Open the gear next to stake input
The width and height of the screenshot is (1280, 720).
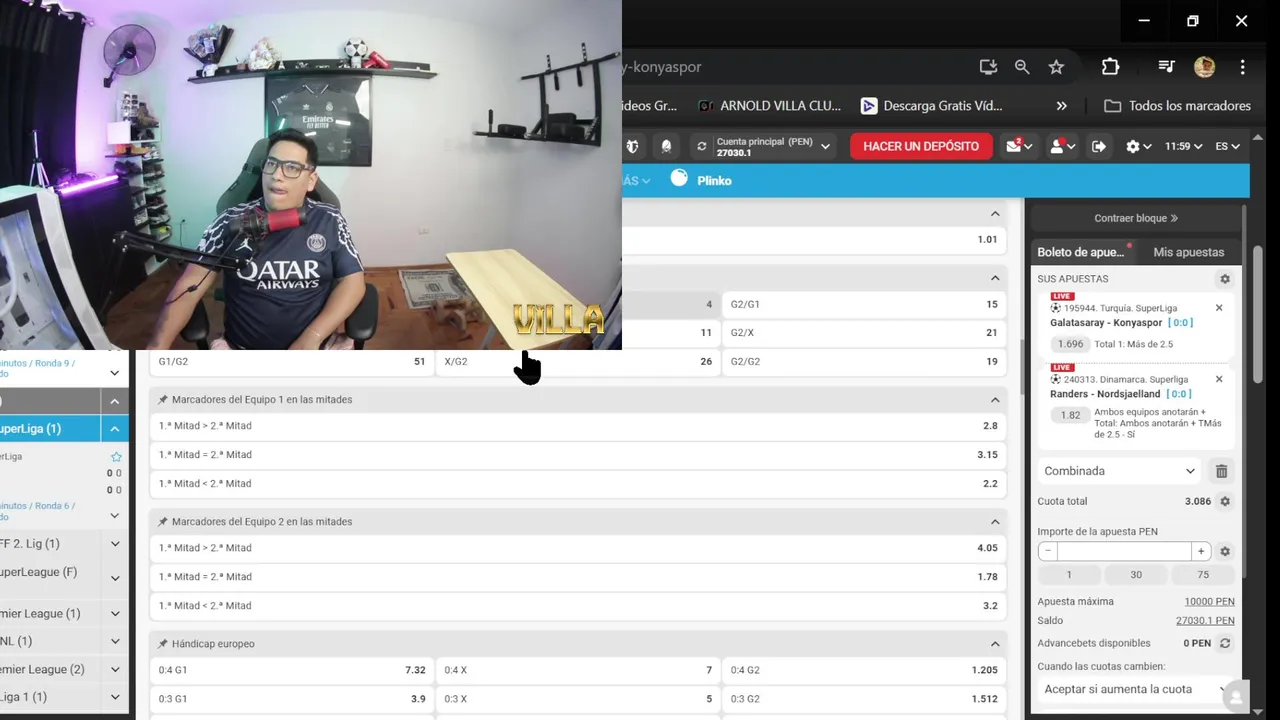(x=1225, y=551)
